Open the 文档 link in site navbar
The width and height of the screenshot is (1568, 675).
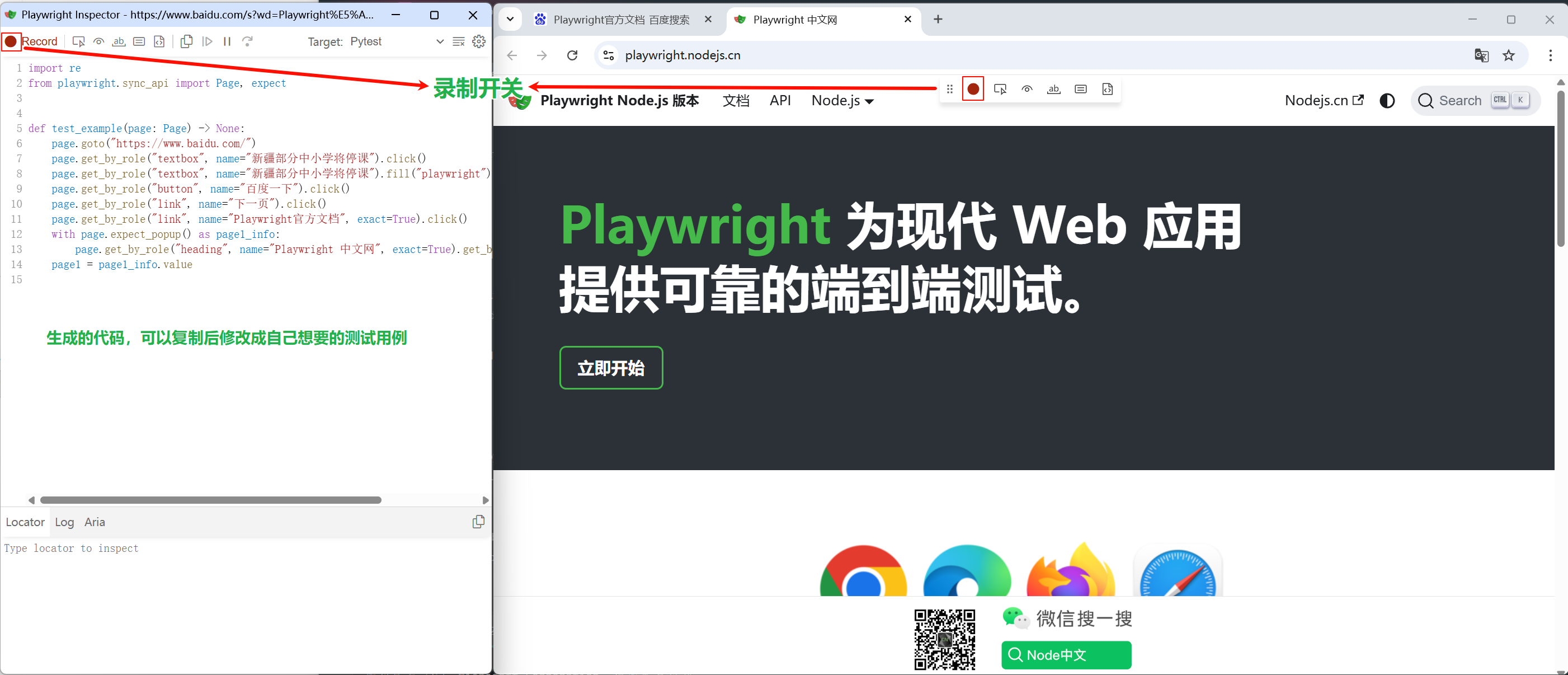tap(735, 101)
